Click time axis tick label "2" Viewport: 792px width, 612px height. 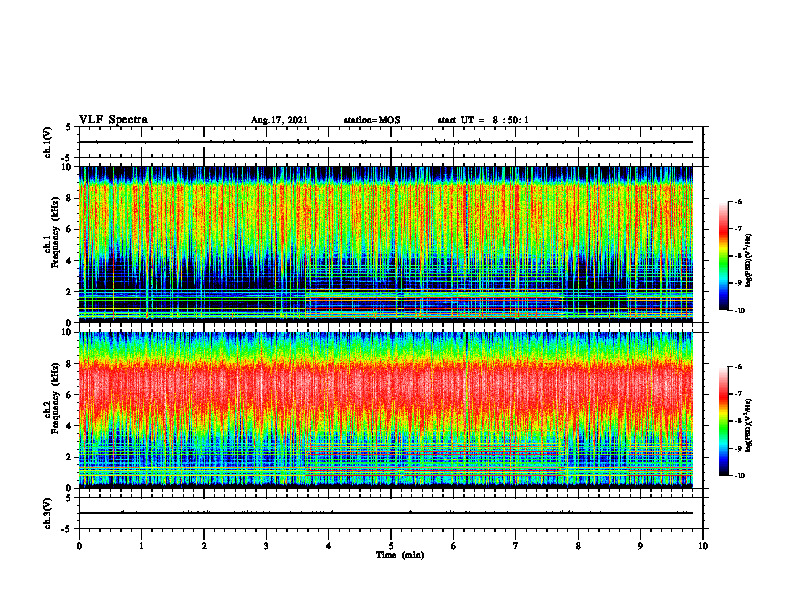(x=204, y=546)
